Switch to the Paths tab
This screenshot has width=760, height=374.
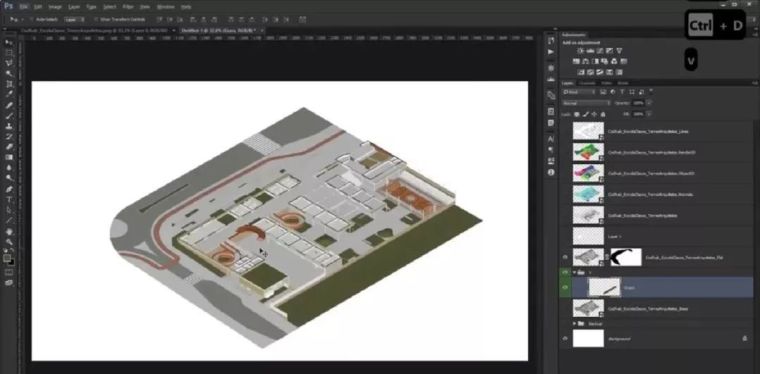click(606, 83)
